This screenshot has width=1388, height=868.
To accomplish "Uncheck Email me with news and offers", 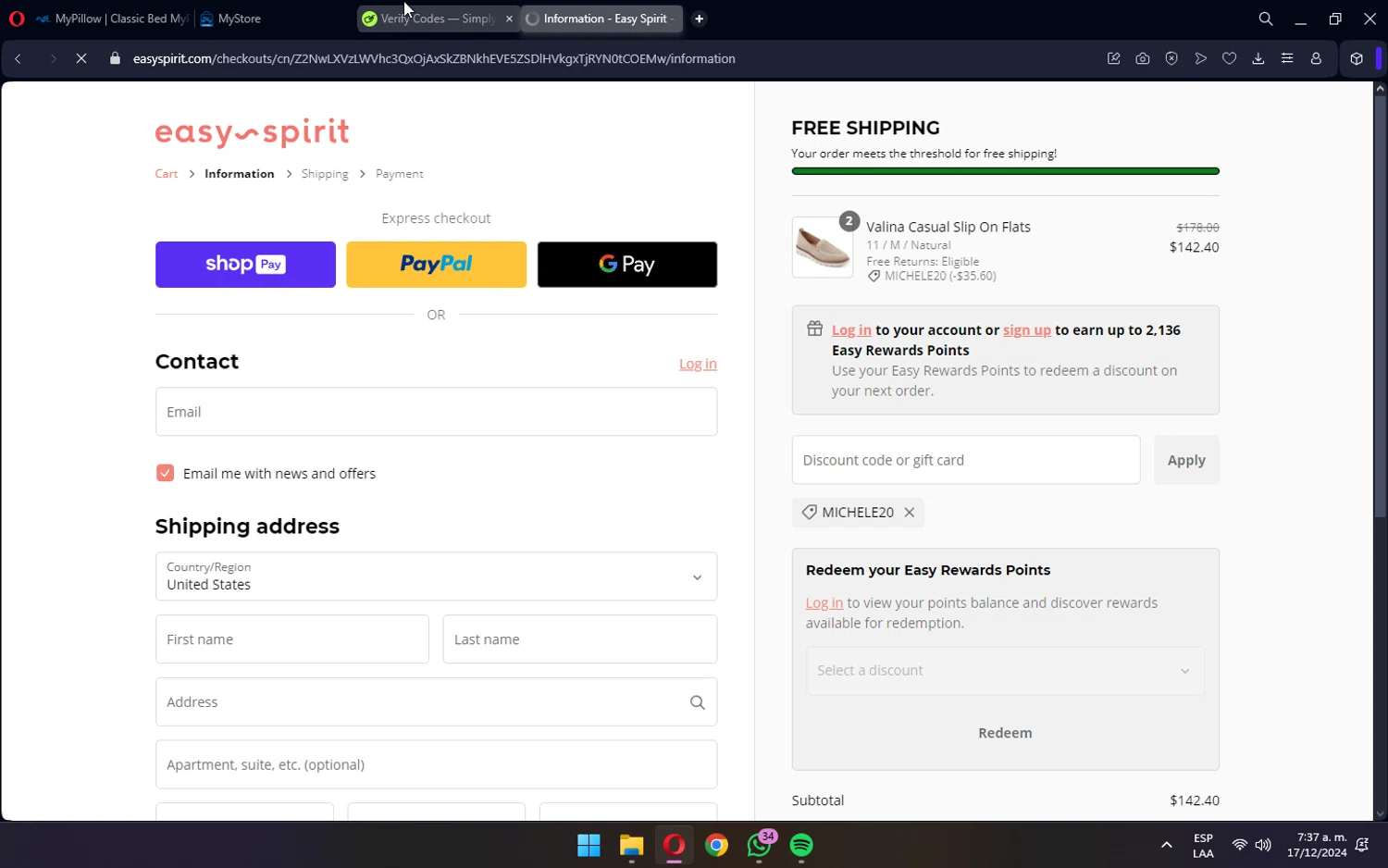I will [x=165, y=473].
